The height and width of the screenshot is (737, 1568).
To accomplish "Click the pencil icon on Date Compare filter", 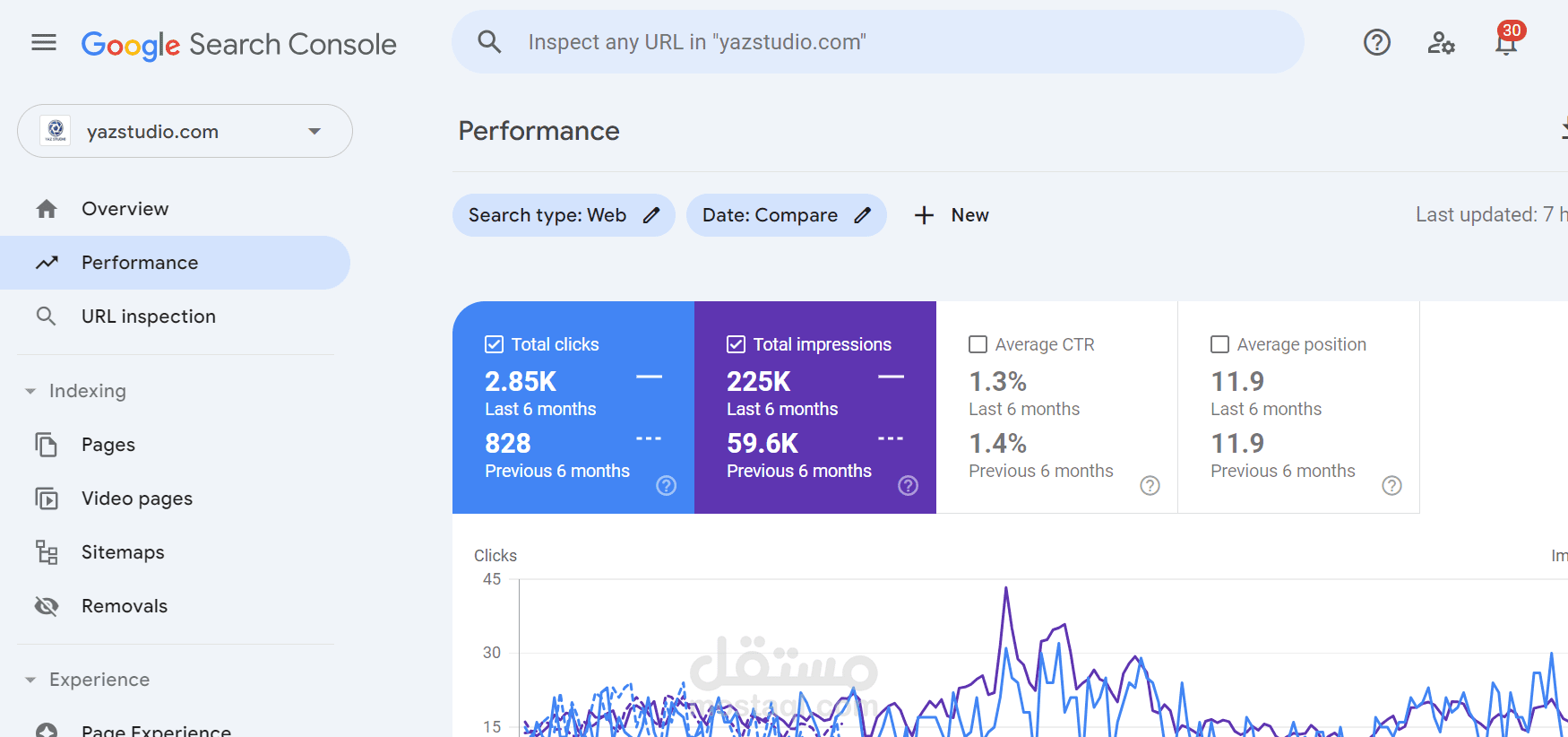I will coord(862,215).
